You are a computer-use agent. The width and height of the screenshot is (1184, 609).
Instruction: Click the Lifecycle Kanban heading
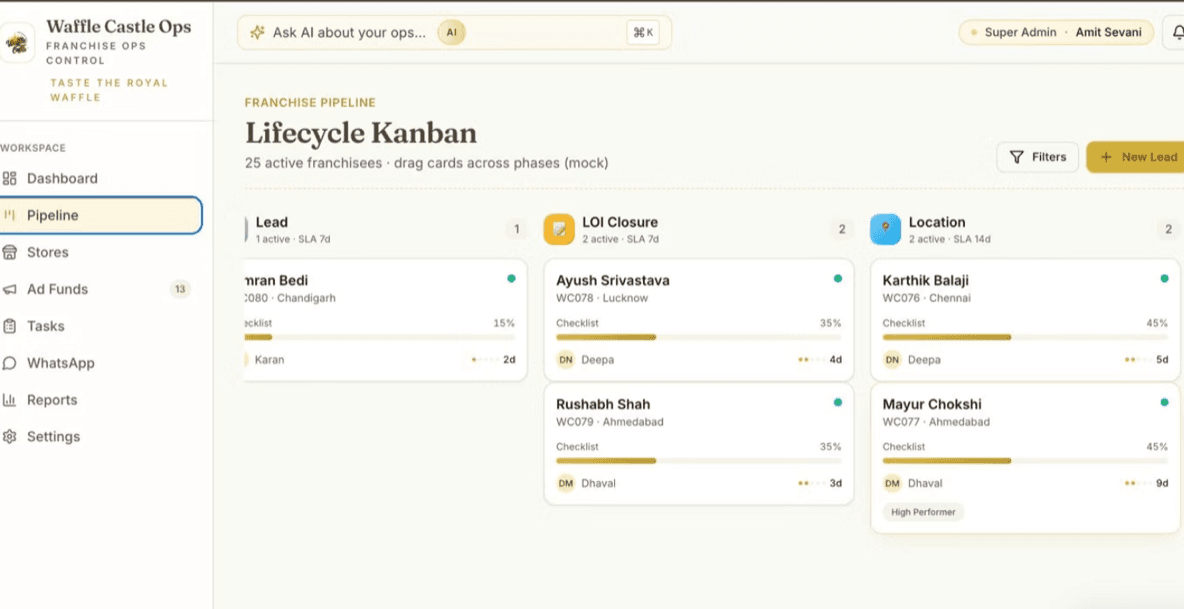(361, 134)
